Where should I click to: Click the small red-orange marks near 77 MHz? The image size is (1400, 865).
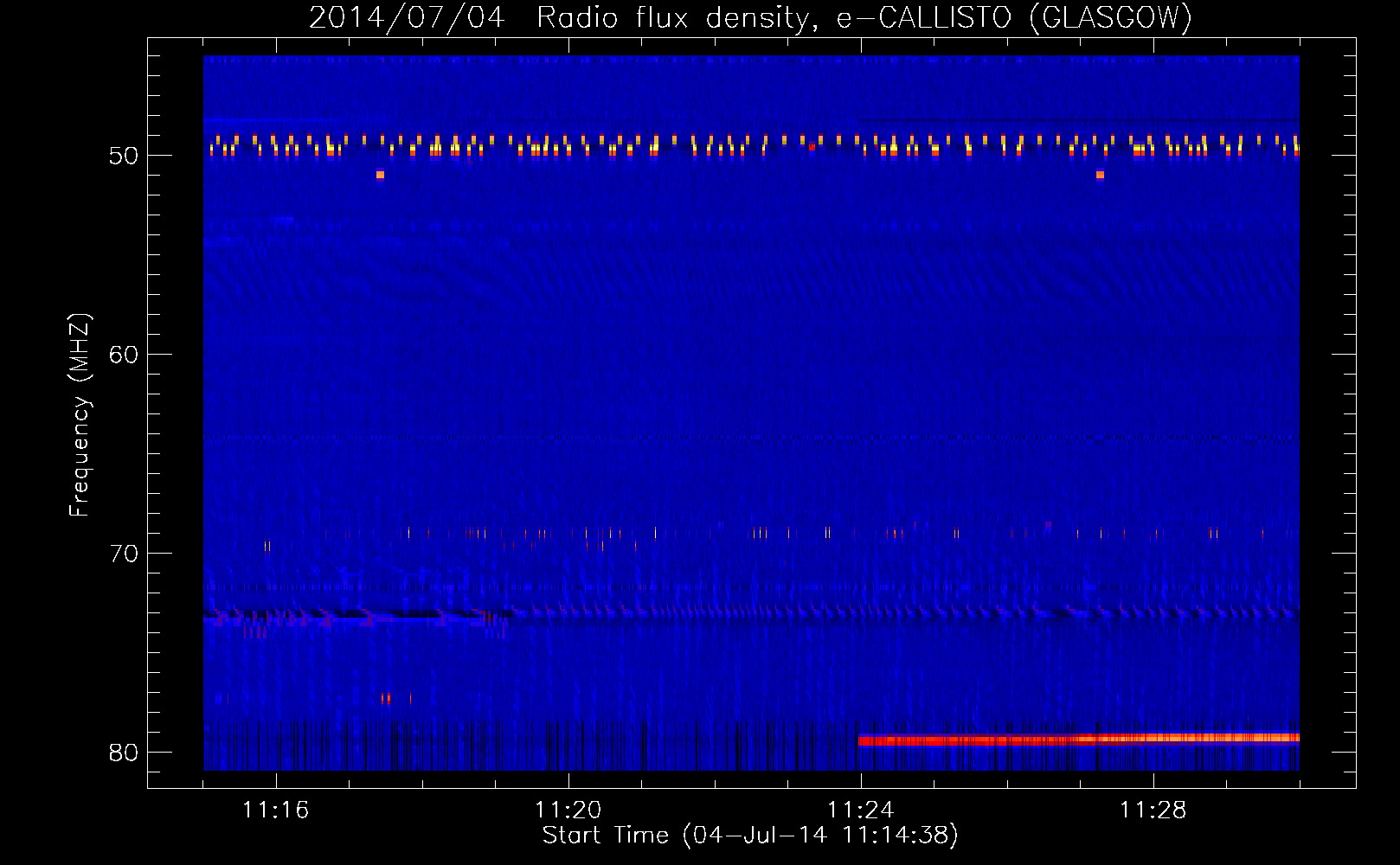coord(386,698)
